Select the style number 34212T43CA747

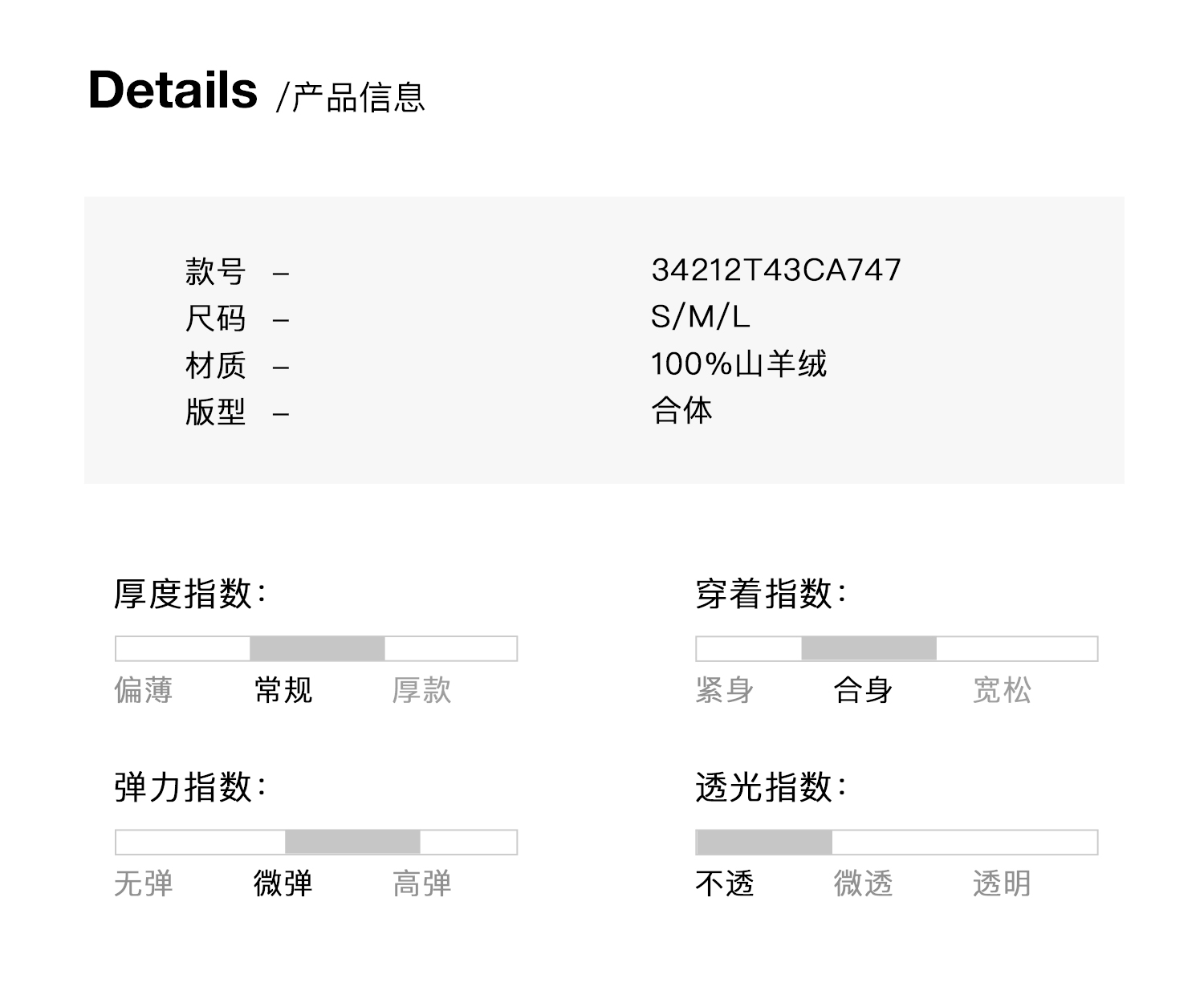pos(775,270)
